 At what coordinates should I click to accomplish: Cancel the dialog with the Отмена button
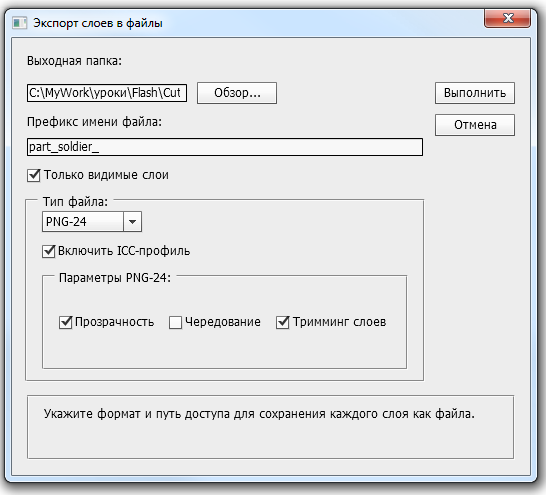point(475,125)
